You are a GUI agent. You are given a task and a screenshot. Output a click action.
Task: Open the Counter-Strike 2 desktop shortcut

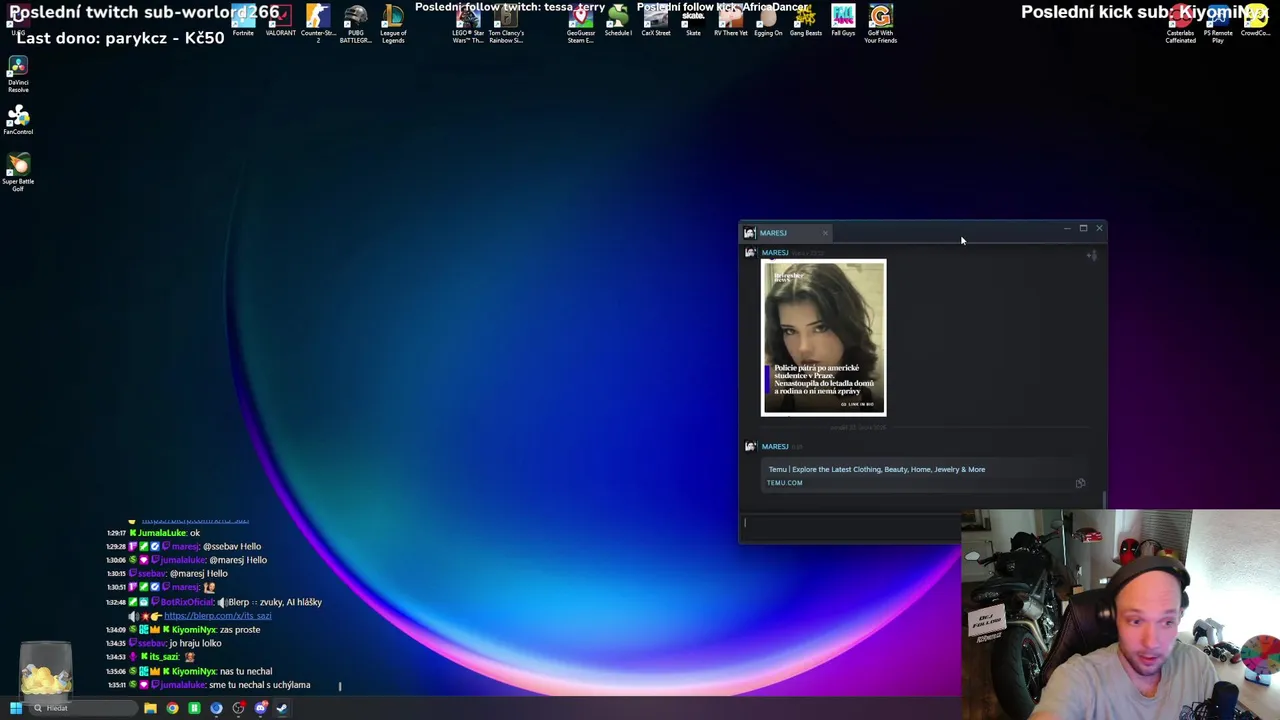(x=318, y=23)
